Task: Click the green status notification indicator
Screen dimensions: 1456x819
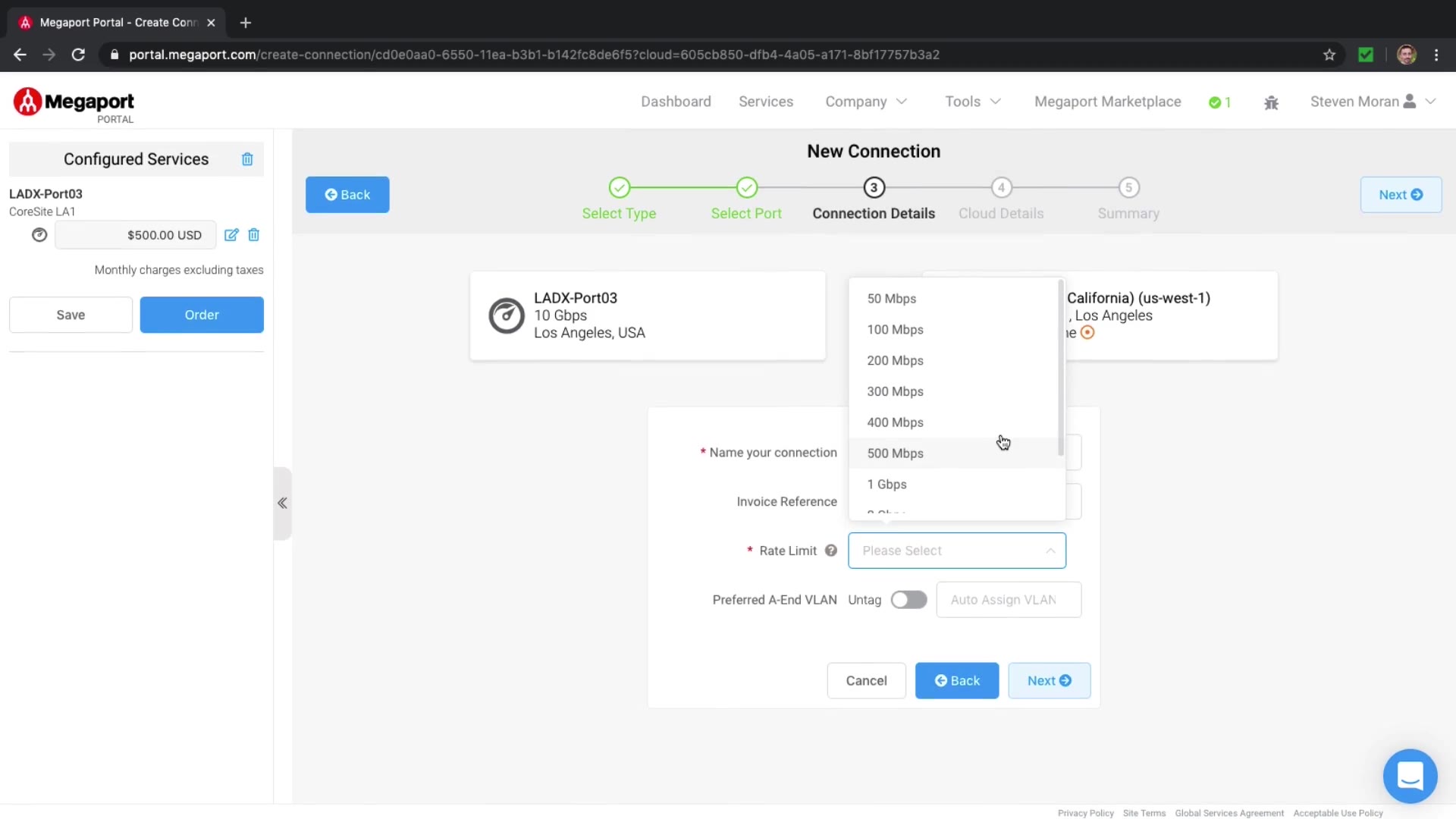Action: (1219, 102)
